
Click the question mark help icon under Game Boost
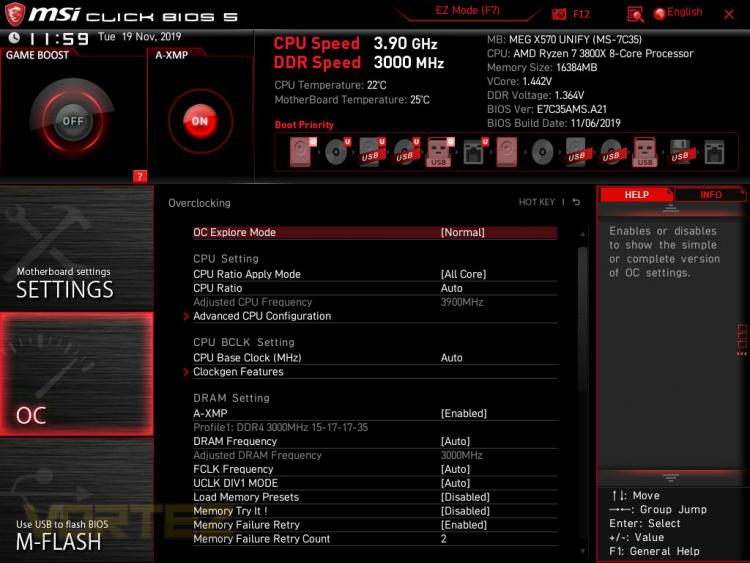[140, 177]
